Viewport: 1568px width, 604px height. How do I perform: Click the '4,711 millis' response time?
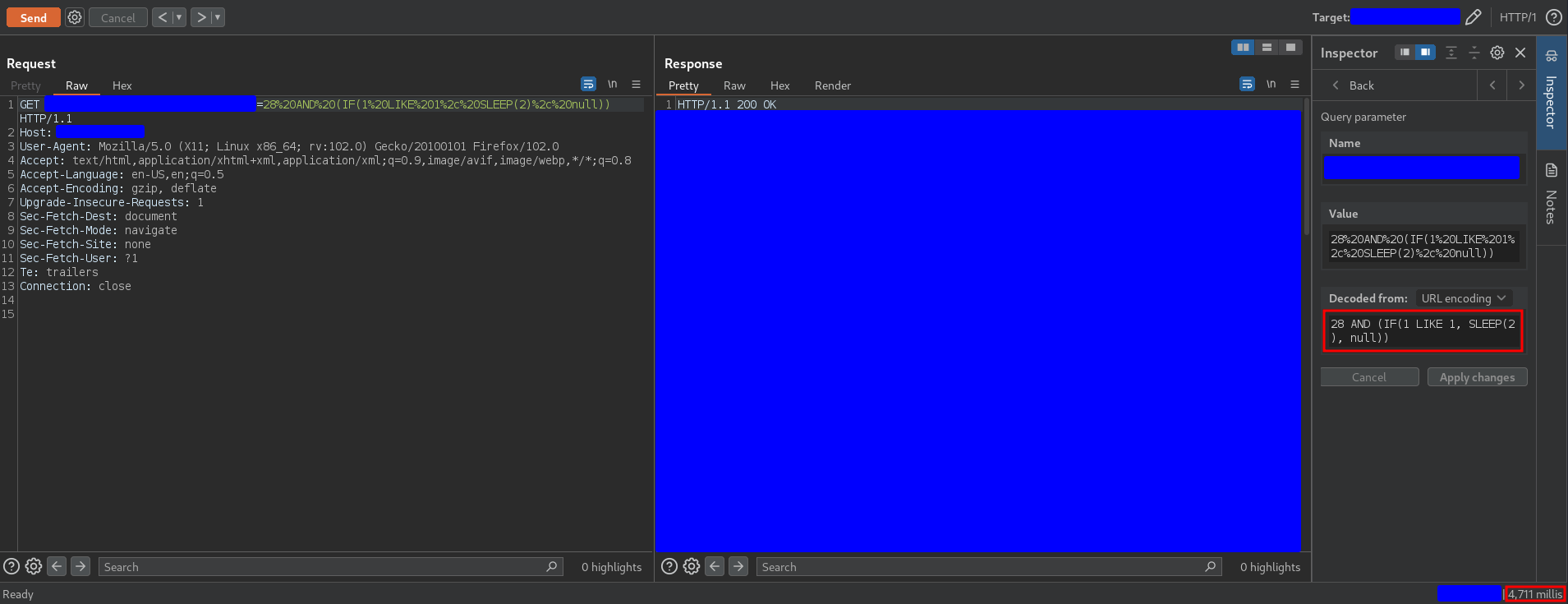click(x=1535, y=594)
